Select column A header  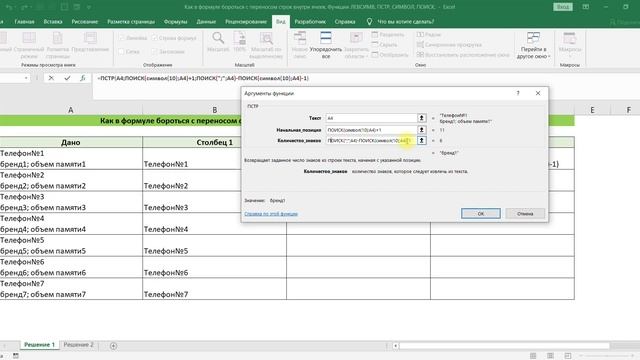[x=71, y=110]
